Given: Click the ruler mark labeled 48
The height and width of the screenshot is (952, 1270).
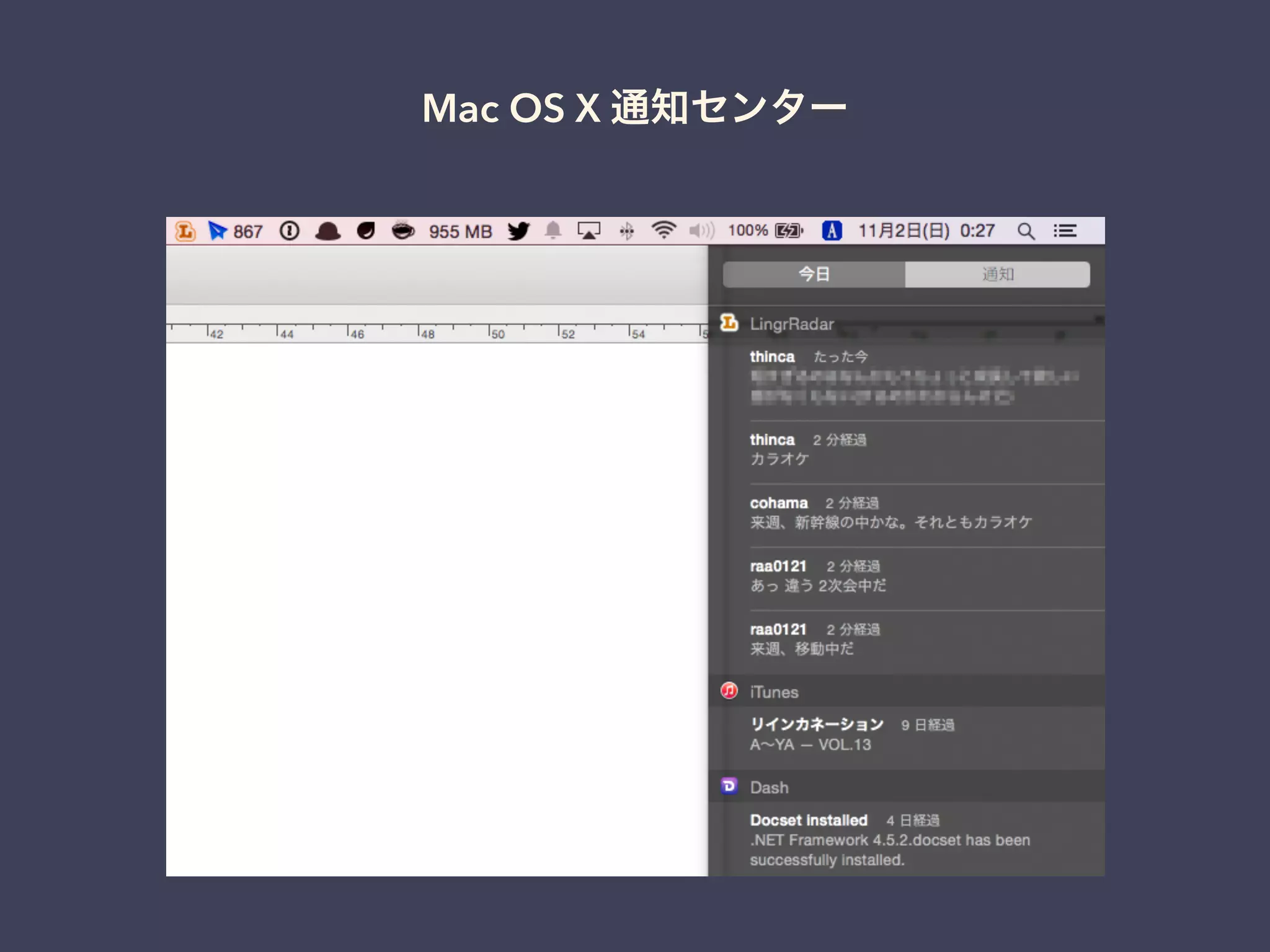Looking at the screenshot, I should [x=428, y=334].
